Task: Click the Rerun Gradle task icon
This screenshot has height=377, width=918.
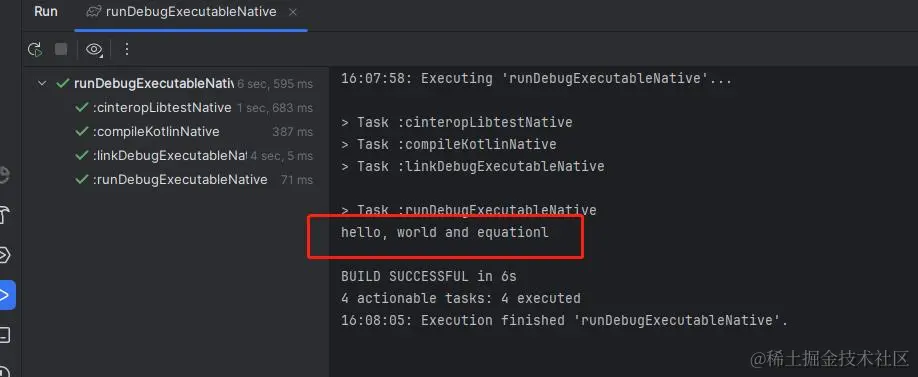Action: pos(35,50)
